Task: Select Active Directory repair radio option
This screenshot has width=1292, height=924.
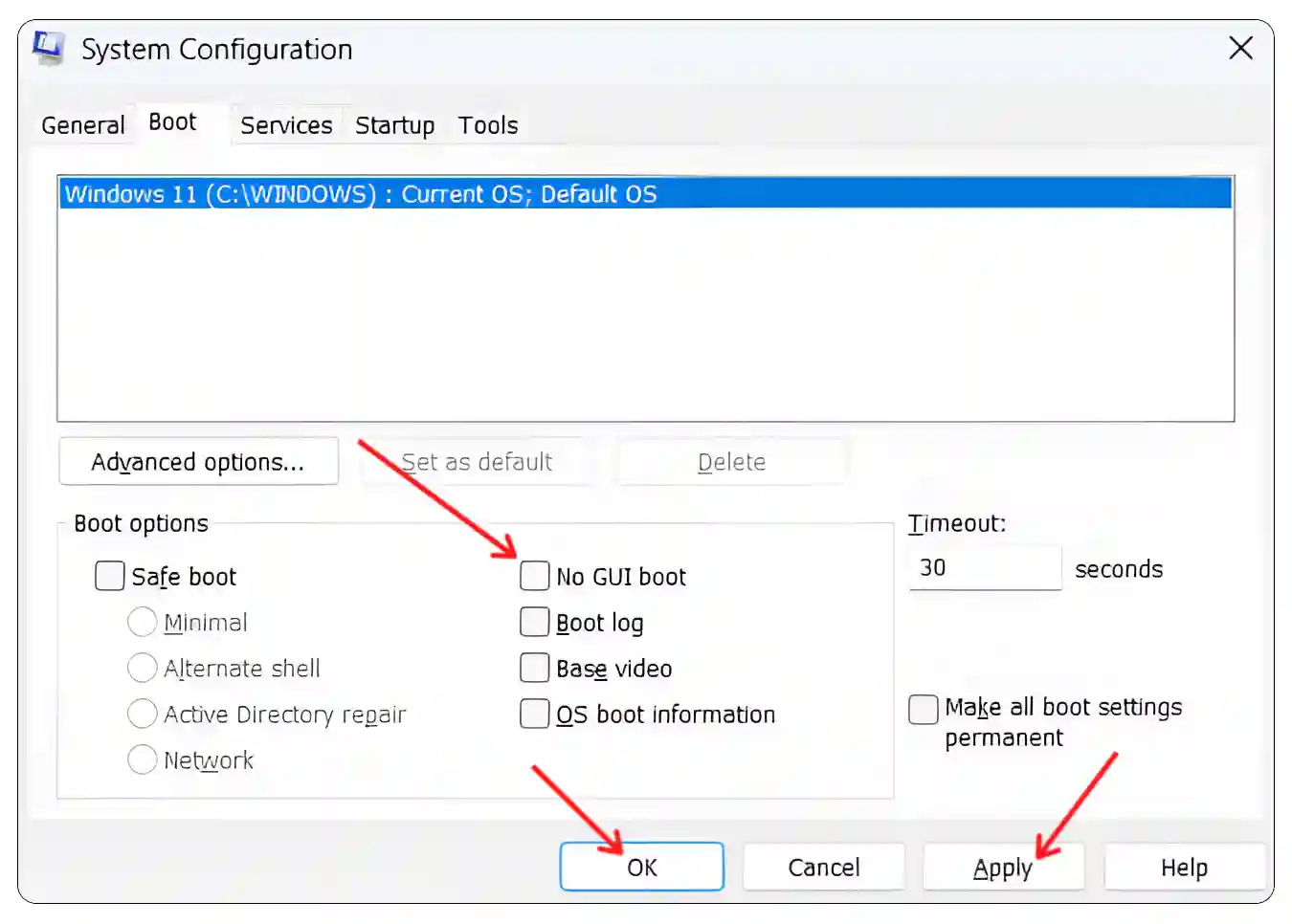Action: point(142,715)
